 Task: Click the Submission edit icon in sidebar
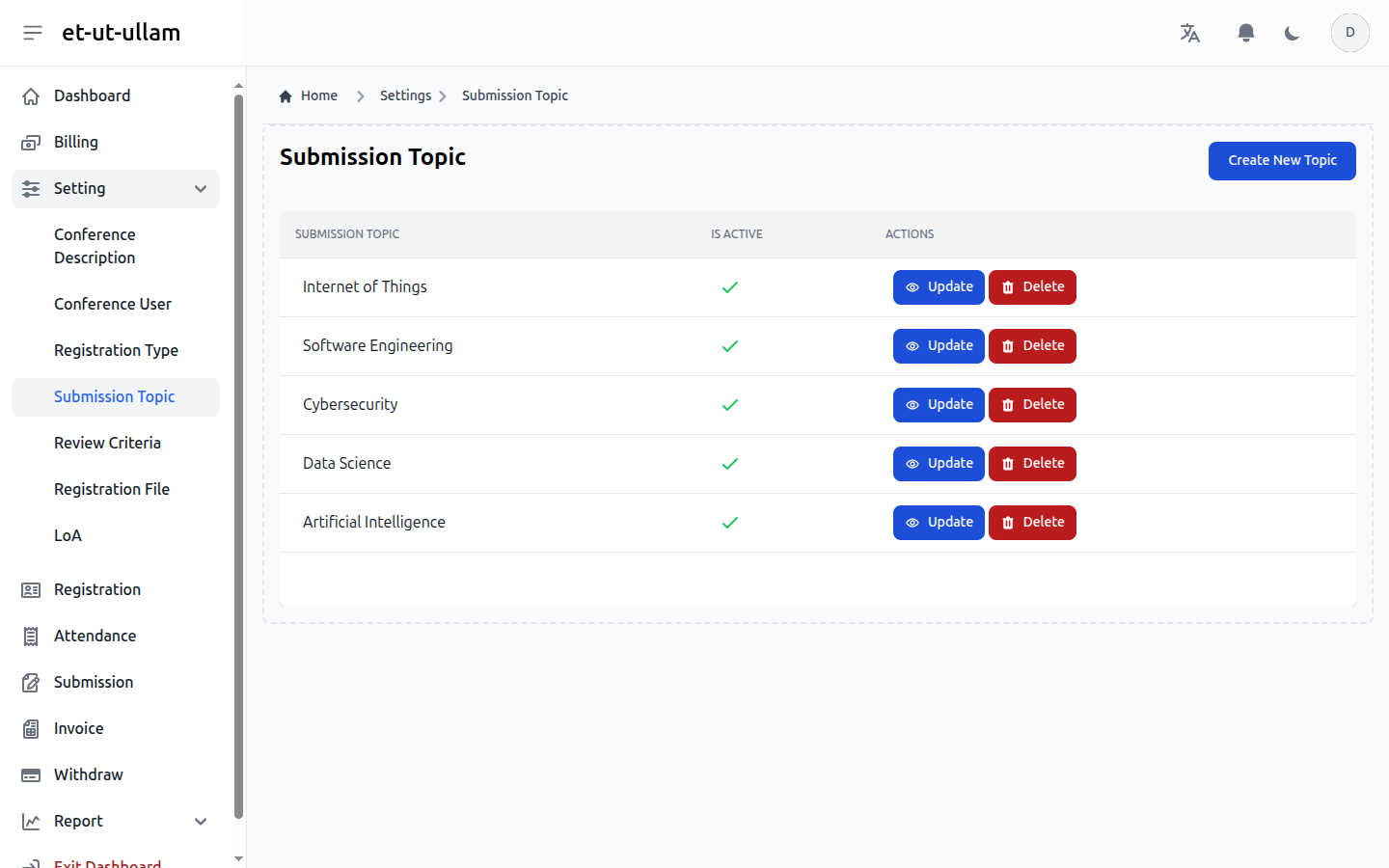(x=31, y=683)
